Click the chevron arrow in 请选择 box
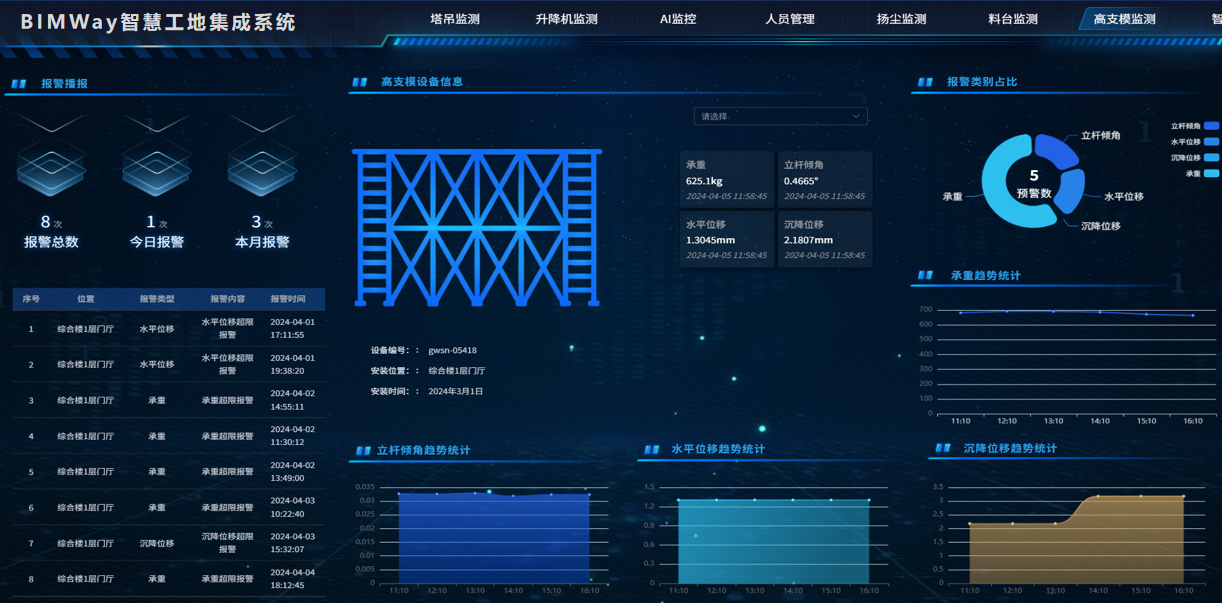 [x=856, y=116]
